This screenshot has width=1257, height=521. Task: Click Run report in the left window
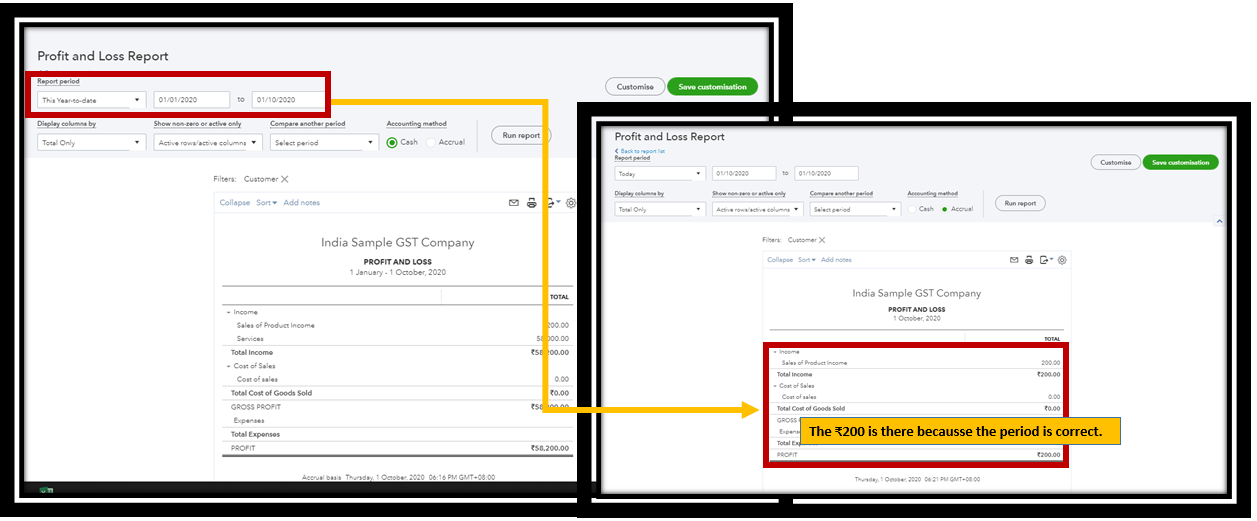point(521,135)
